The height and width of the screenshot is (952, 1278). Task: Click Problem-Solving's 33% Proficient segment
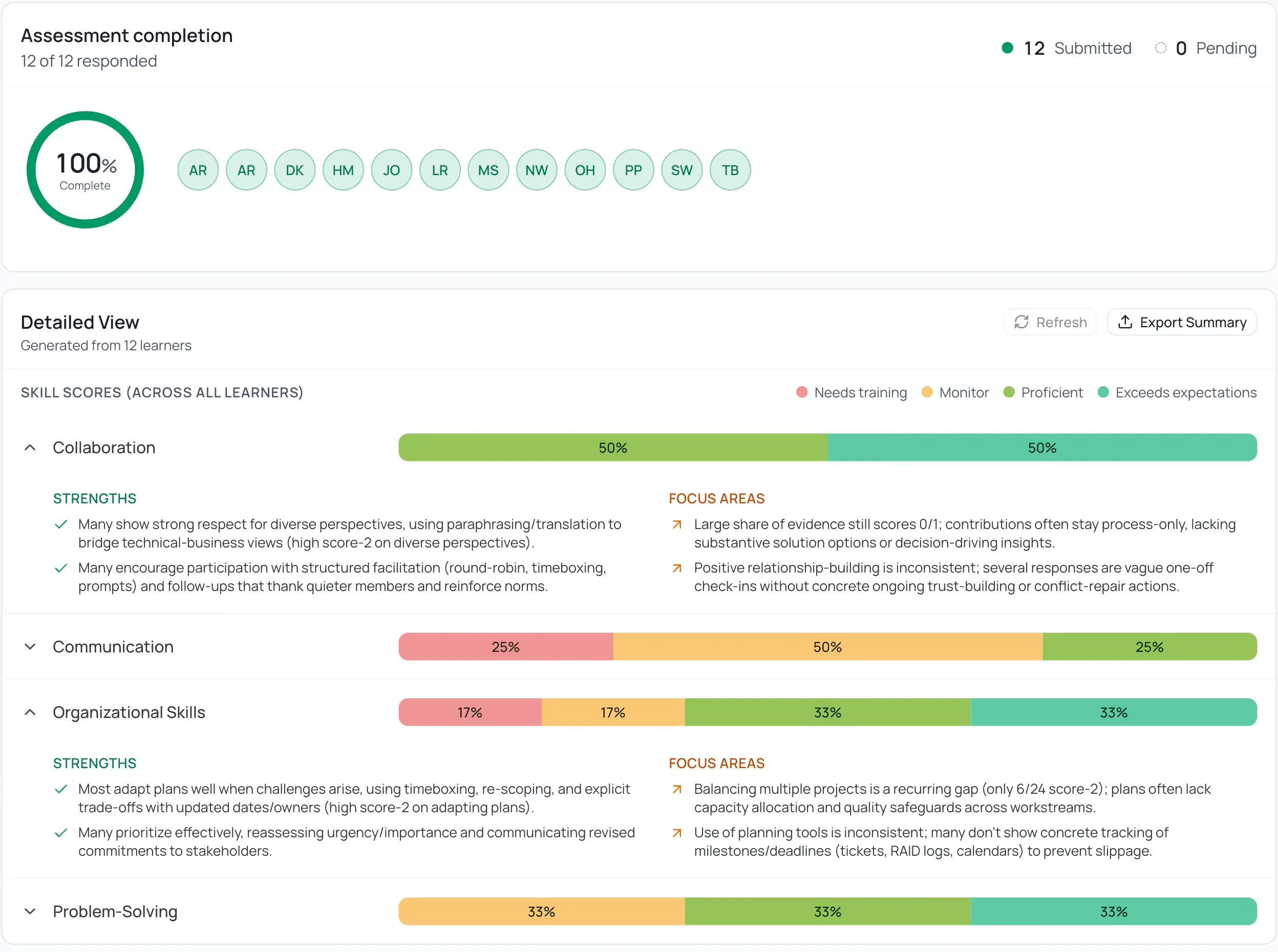(828, 912)
